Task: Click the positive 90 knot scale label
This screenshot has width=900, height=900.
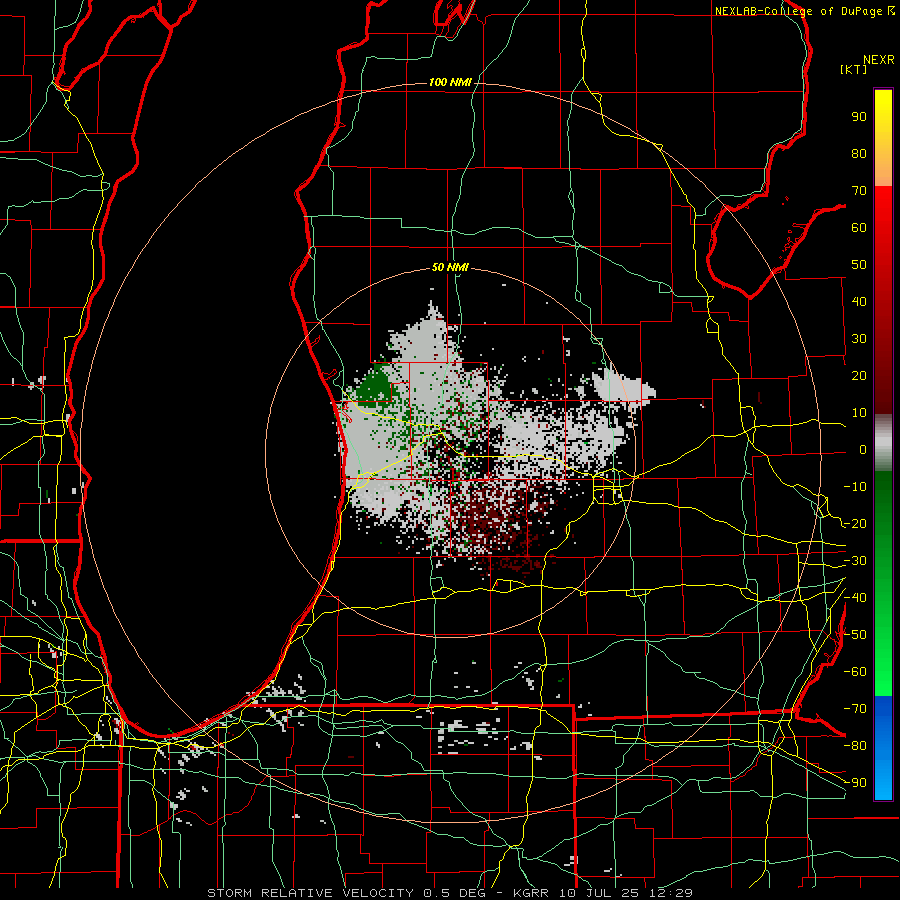Action: click(859, 117)
